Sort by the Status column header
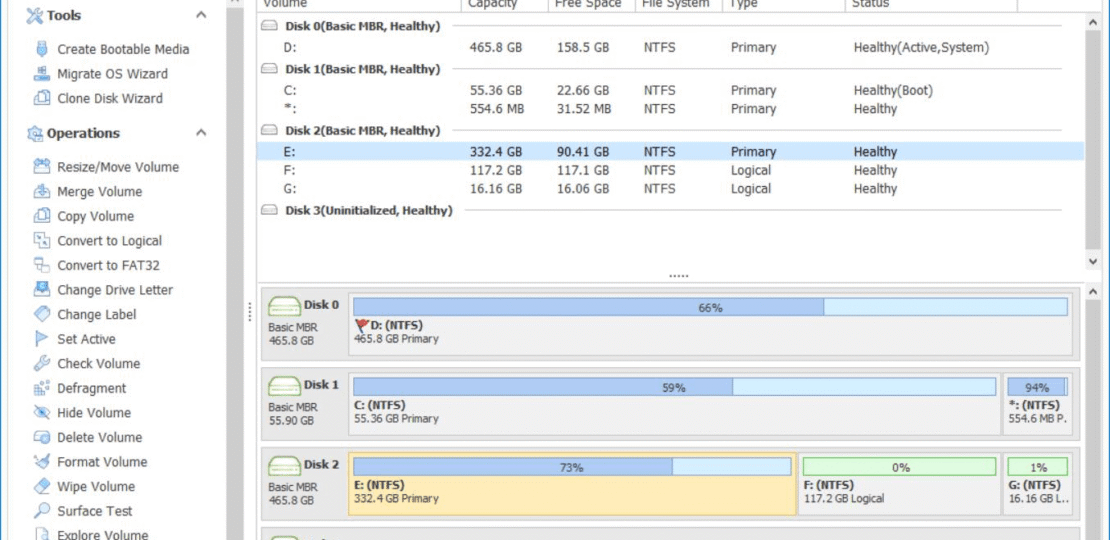This screenshot has width=1110, height=540. [x=931, y=5]
